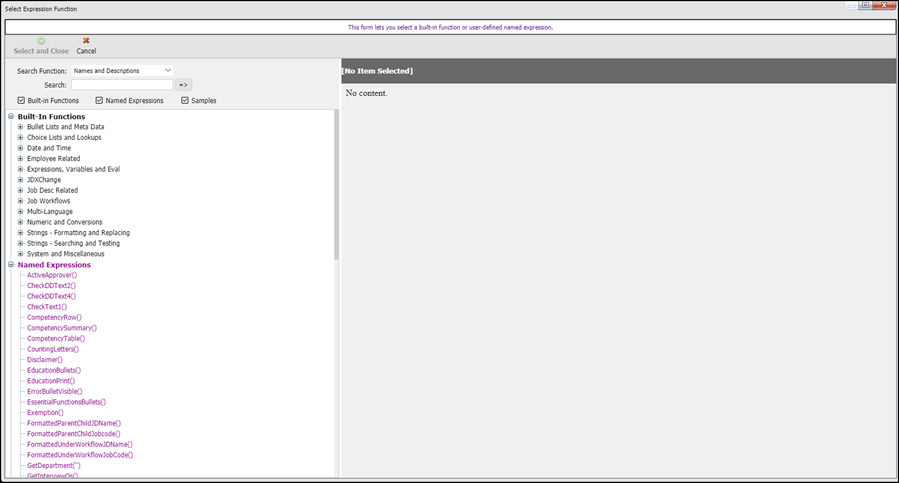Select the Multi-Language category label
899x483 pixels.
pos(50,211)
